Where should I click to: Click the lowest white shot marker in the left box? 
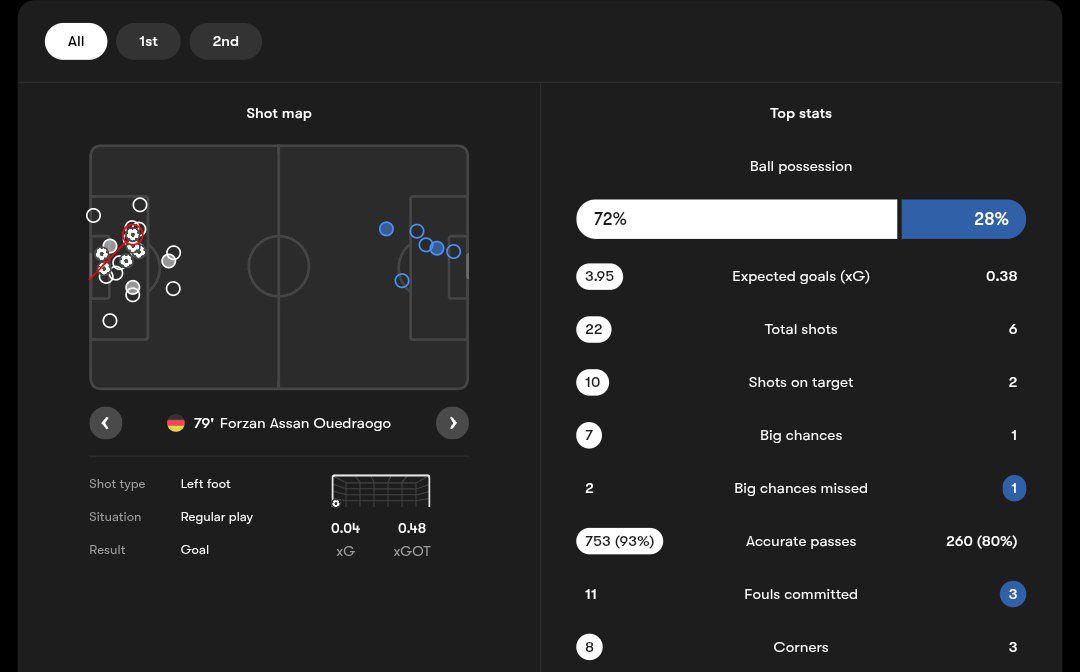(110, 321)
